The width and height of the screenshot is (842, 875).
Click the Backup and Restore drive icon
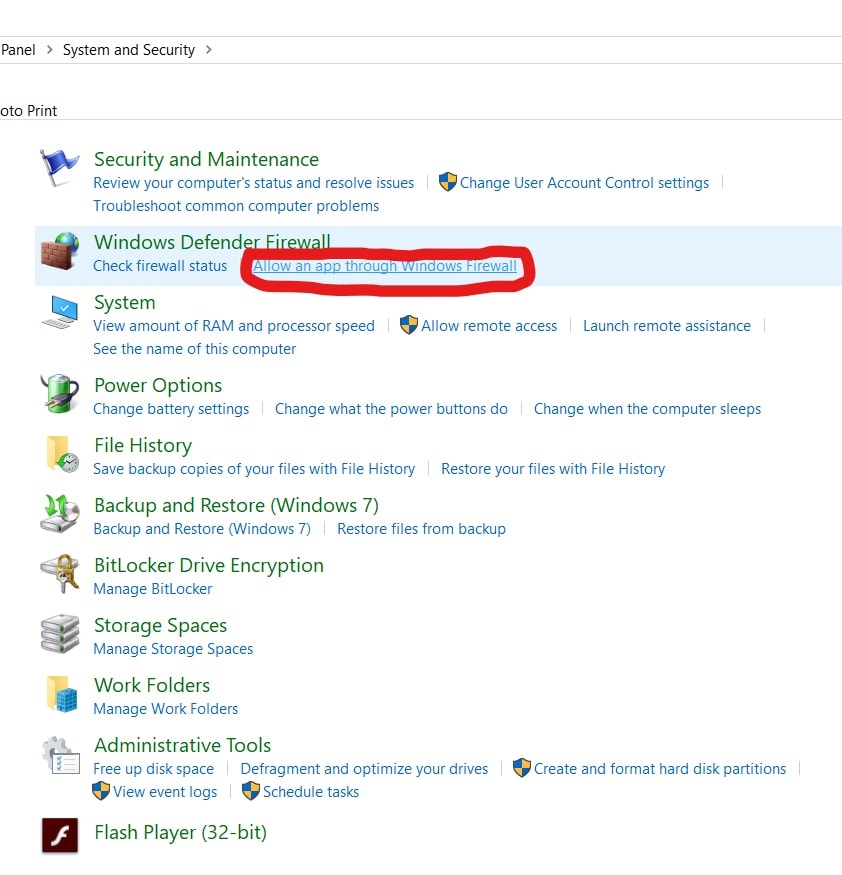pyautogui.click(x=59, y=513)
